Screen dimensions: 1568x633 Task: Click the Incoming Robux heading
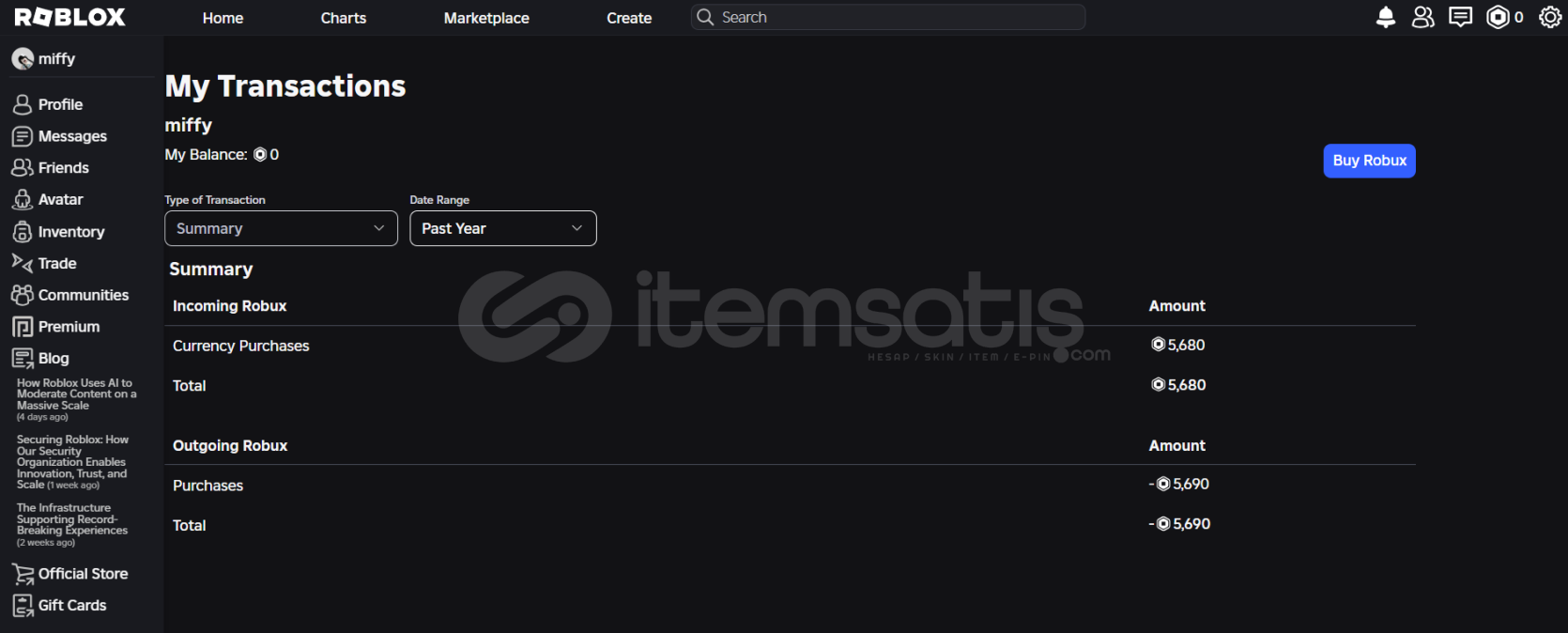(x=230, y=306)
